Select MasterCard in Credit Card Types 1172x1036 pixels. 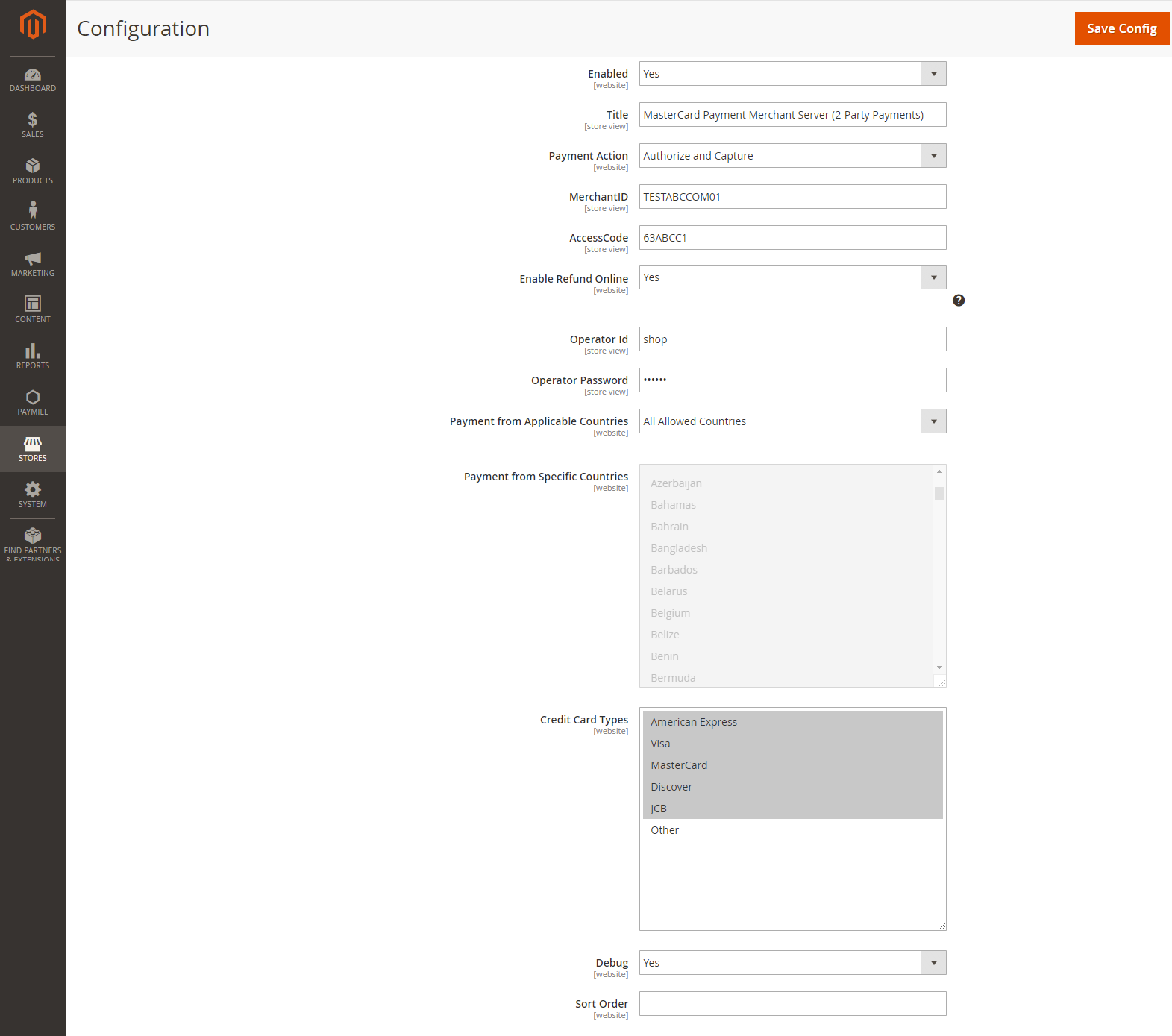(793, 765)
